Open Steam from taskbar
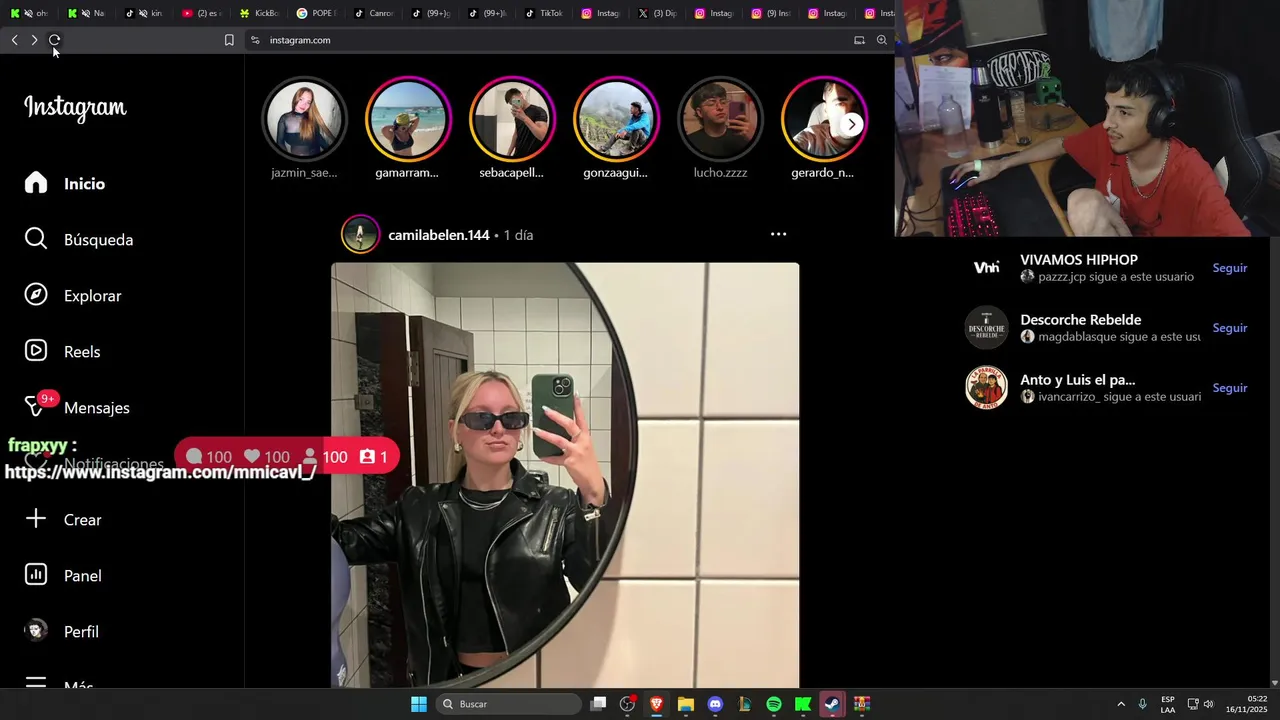1280x720 pixels. pyautogui.click(x=832, y=704)
